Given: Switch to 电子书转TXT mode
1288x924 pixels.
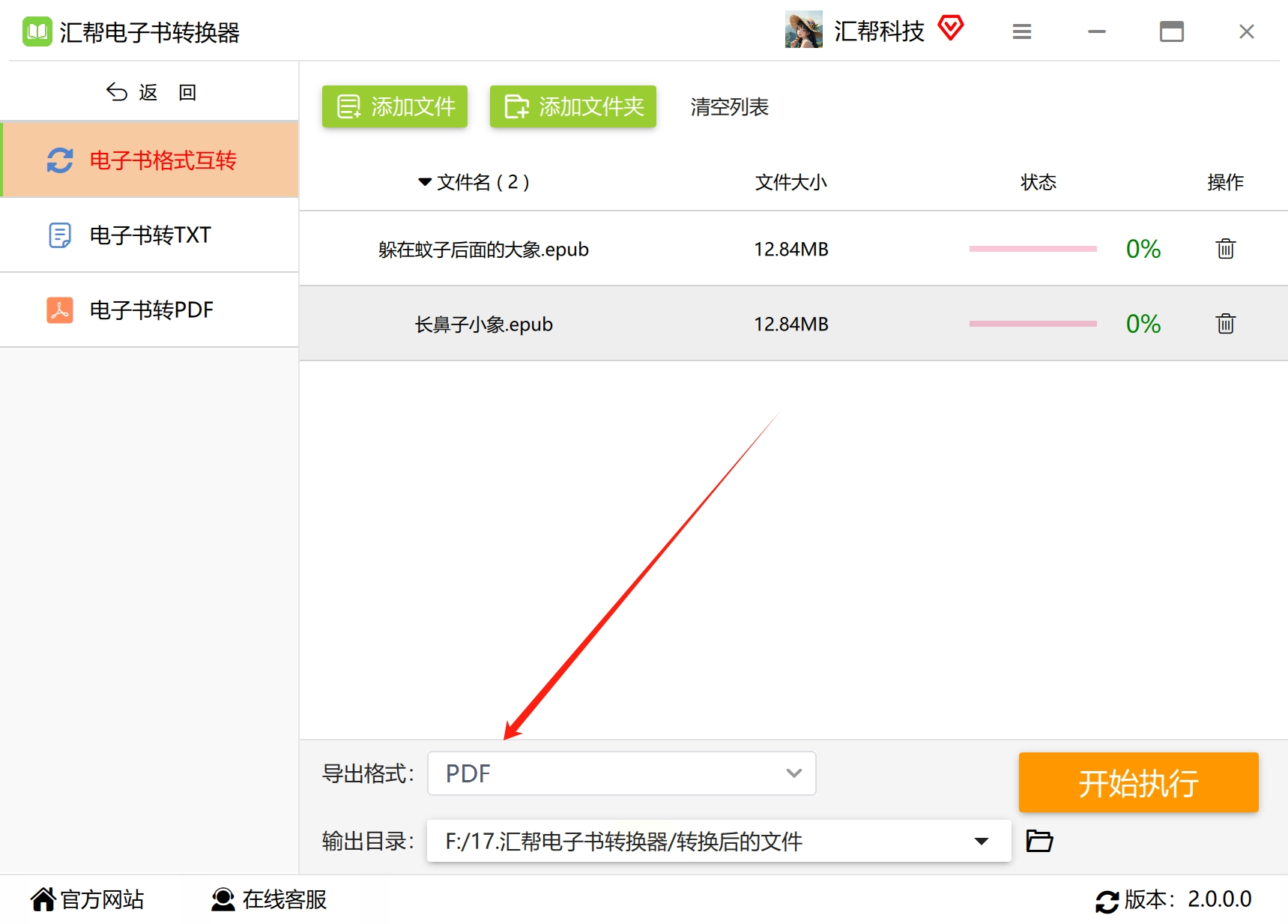Looking at the screenshot, I should pyautogui.click(x=150, y=235).
